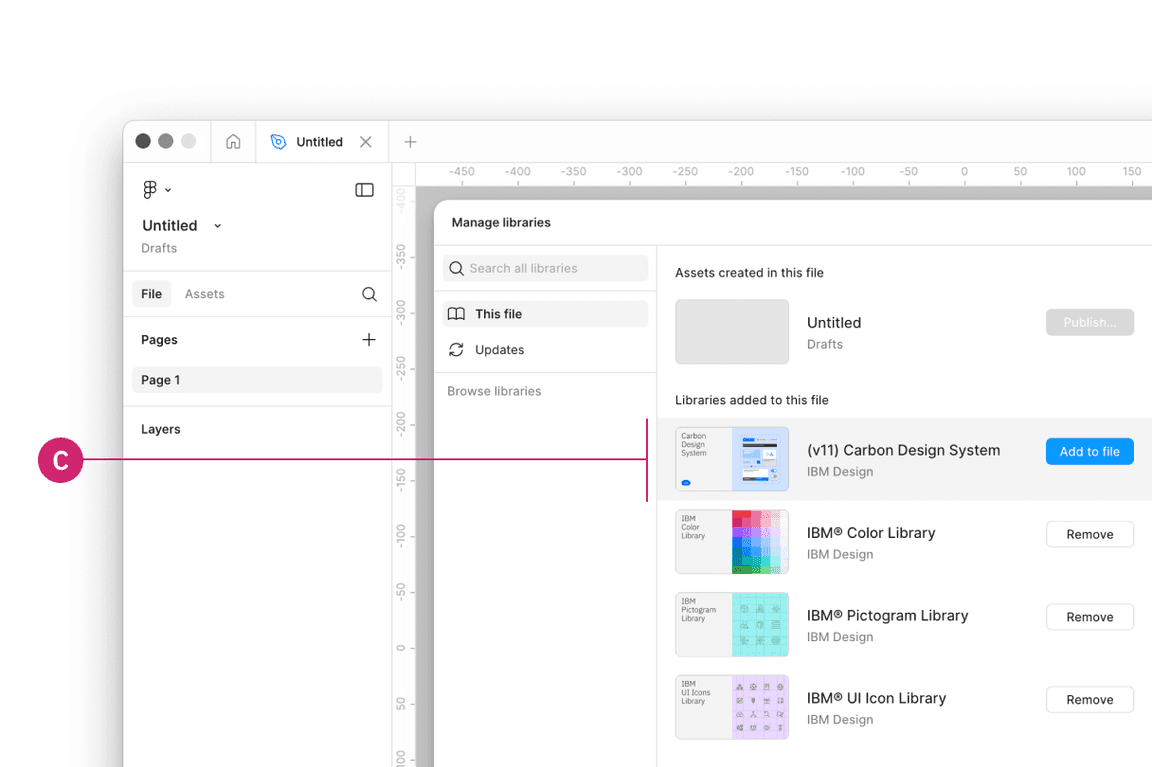
Task: Expand the Untitled file name dropdown
Action: 218,226
